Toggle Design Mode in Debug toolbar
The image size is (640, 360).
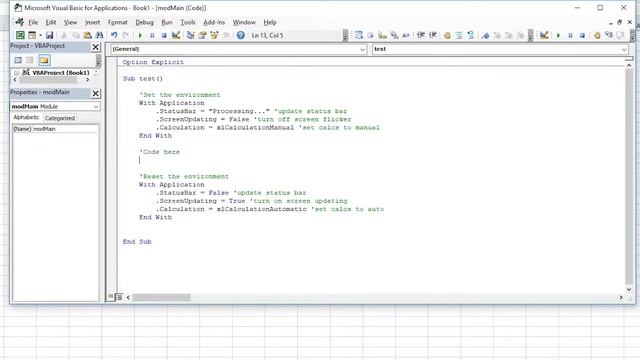(x=544, y=35)
